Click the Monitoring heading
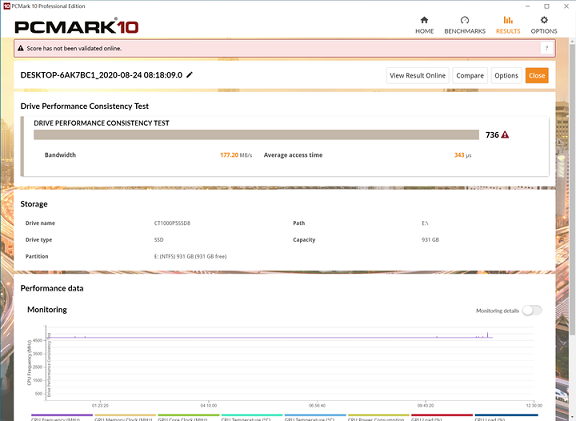The width and height of the screenshot is (576, 421). (47, 309)
